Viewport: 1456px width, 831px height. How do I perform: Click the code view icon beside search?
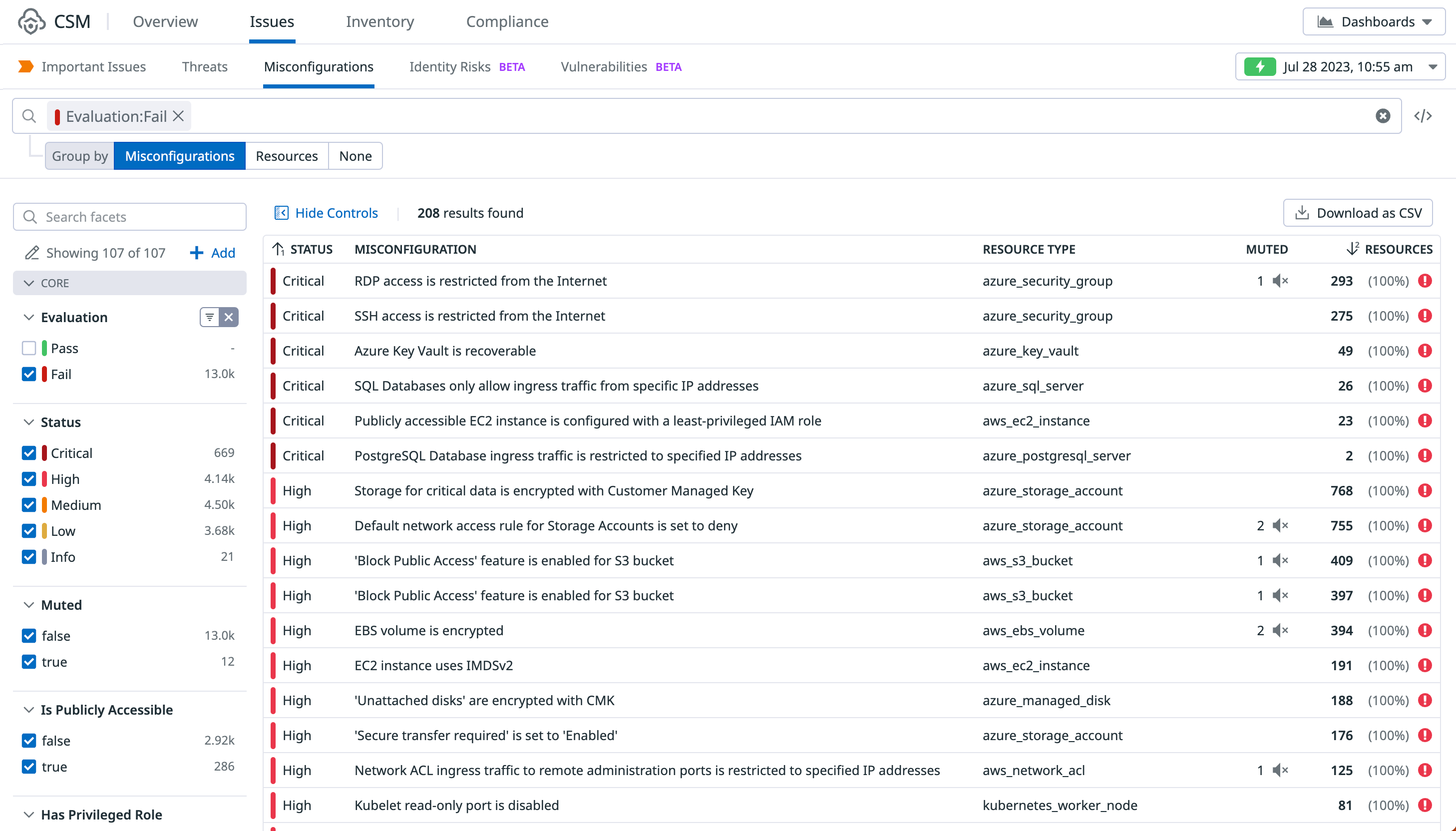coord(1423,116)
